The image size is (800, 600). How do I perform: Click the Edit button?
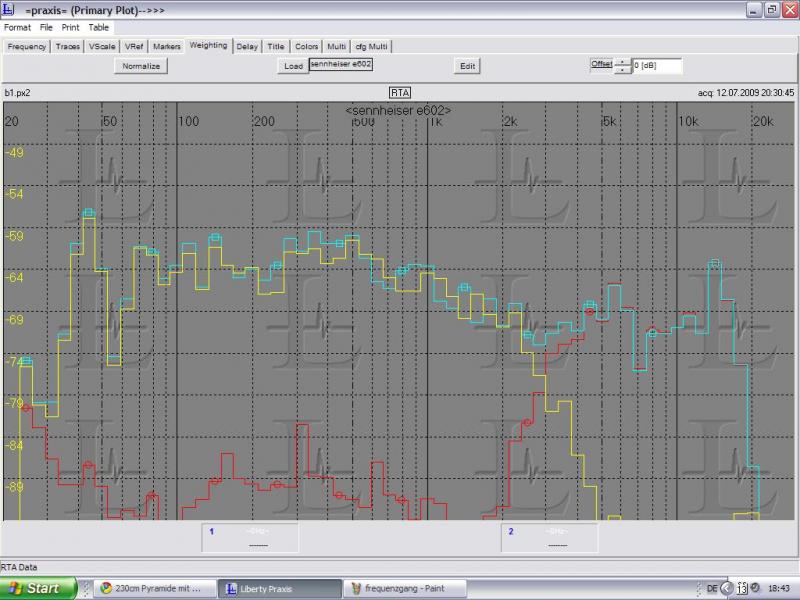[467, 66]
